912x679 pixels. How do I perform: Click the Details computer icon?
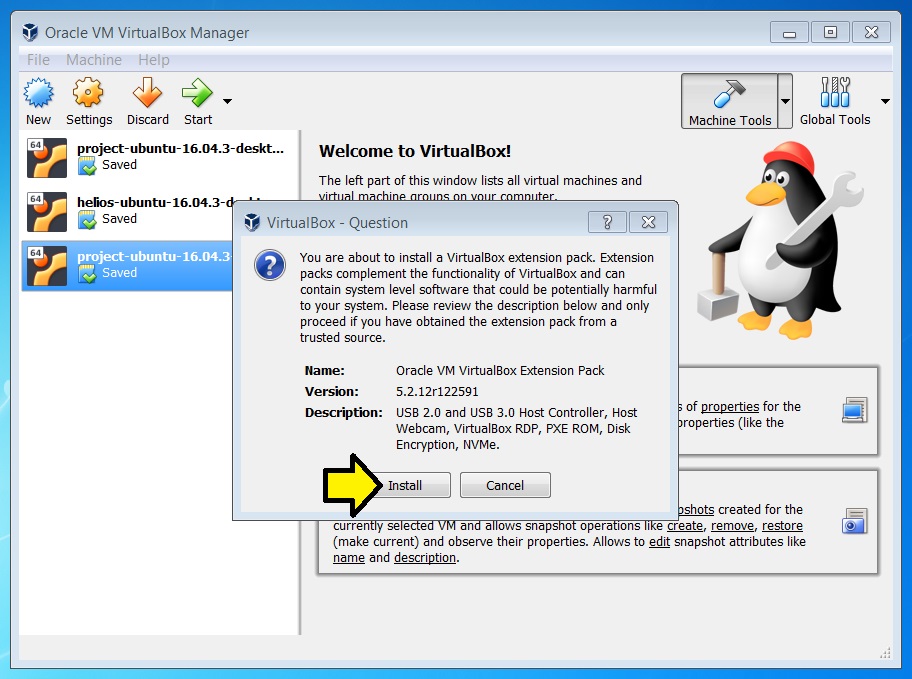pyautogui.click(x=854, y=410)
